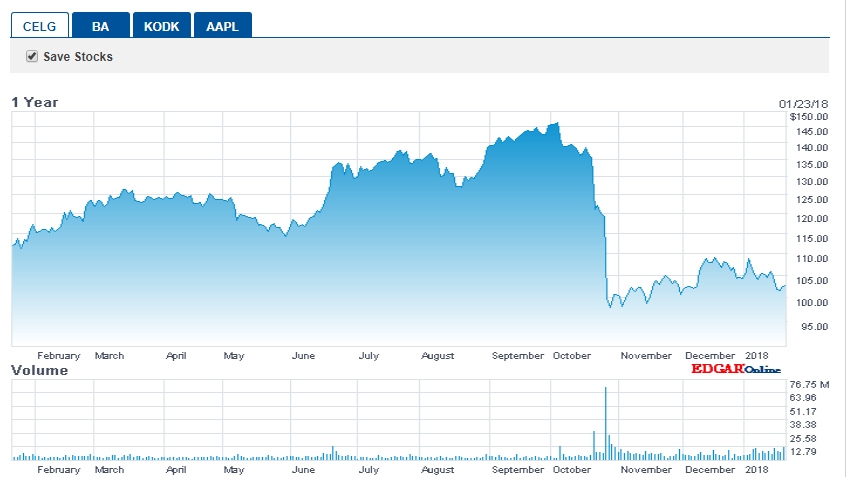Click the 01/23/18 date label

pos(803,104)
